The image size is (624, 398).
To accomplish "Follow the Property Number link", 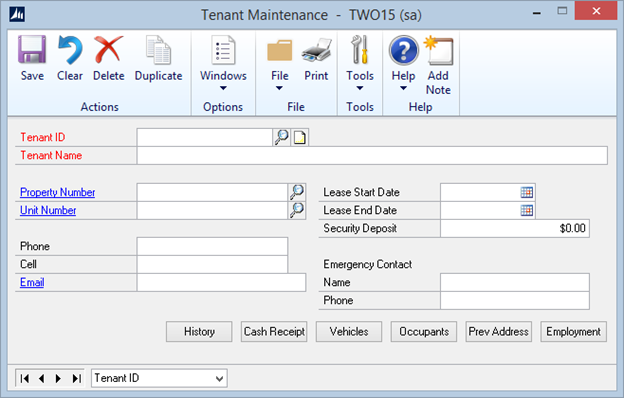I will [x=58, y=192].
